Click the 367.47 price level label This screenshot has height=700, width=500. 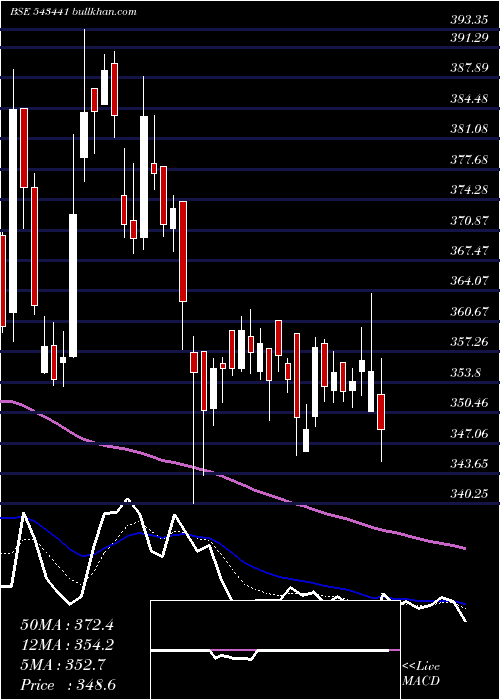point(469,250)
